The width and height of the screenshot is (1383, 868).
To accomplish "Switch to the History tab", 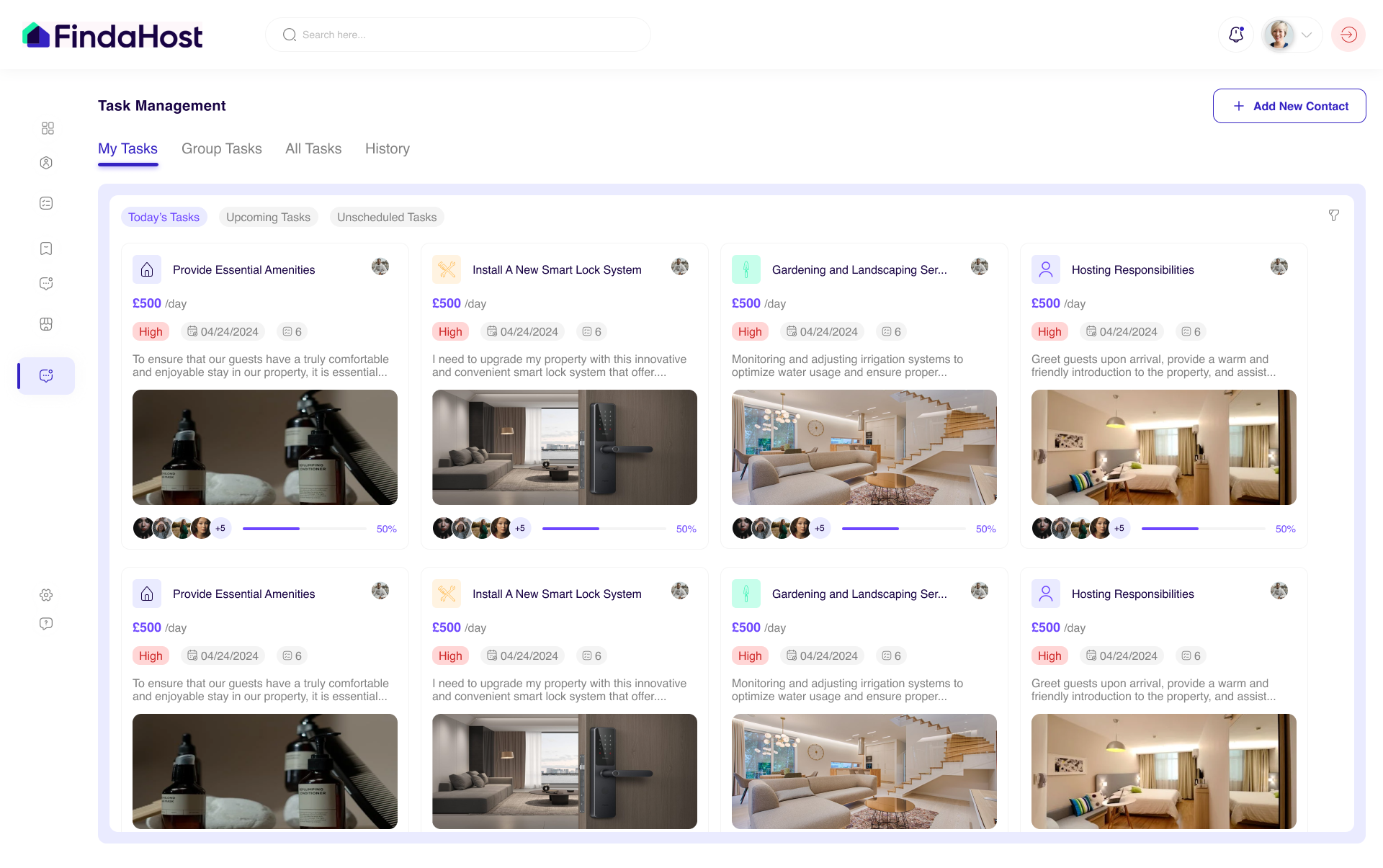I will coord(387,148).
